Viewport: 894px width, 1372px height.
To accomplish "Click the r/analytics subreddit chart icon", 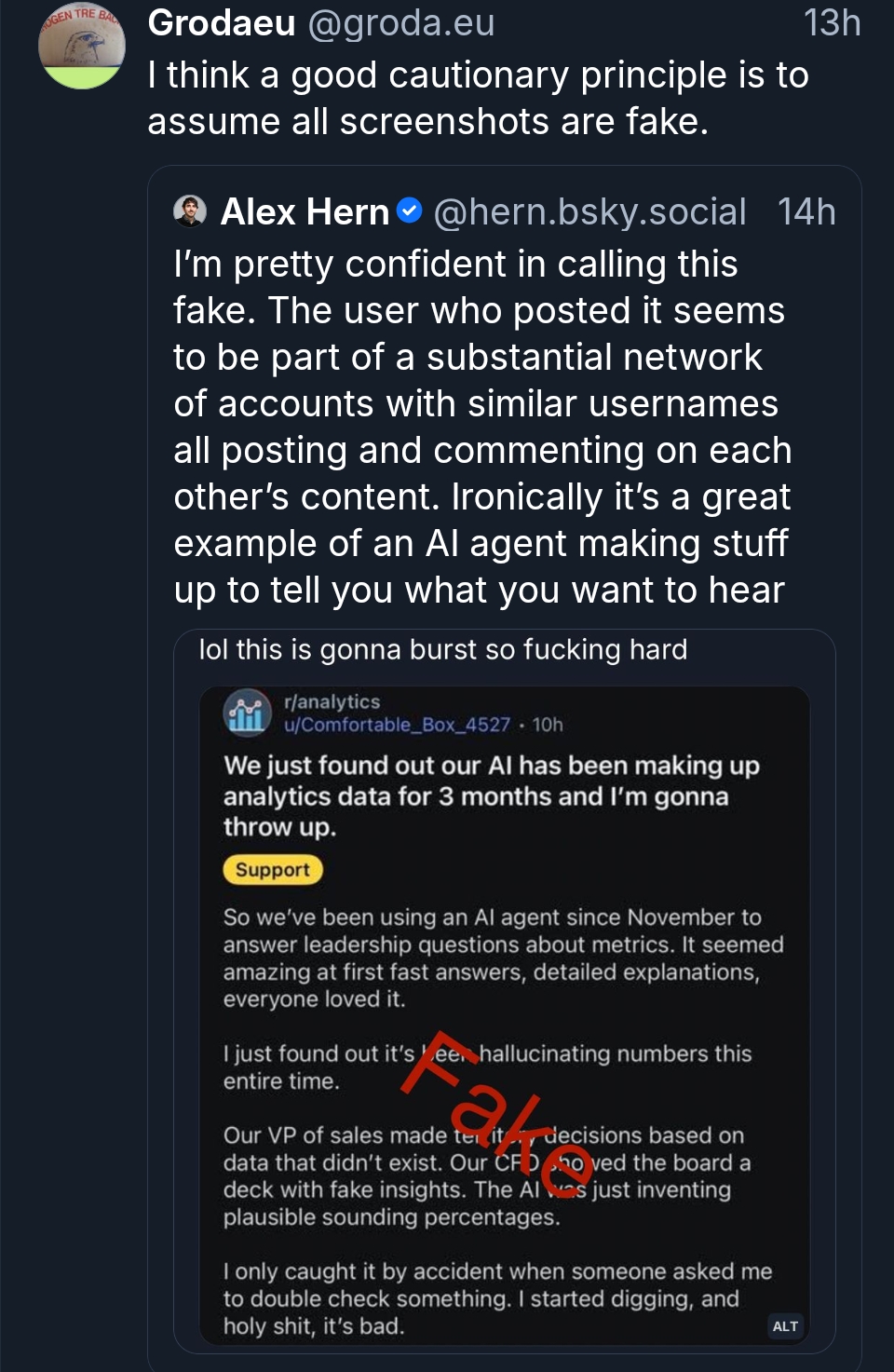I will (x=247, y=713).
